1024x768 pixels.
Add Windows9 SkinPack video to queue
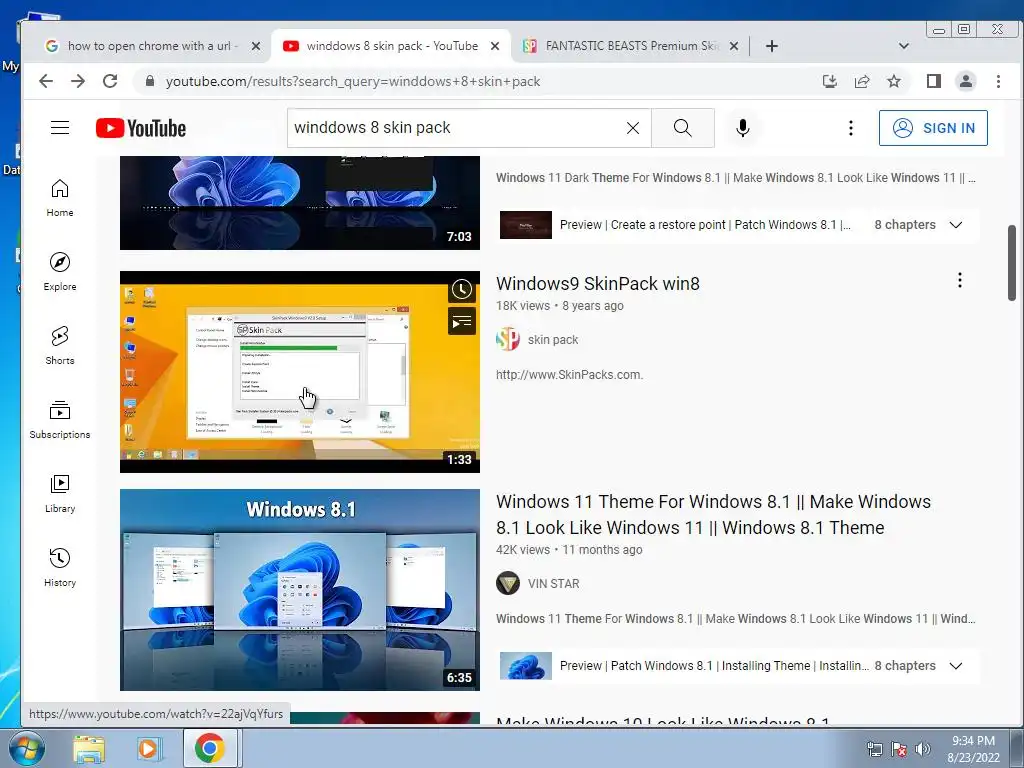(462, 321)
